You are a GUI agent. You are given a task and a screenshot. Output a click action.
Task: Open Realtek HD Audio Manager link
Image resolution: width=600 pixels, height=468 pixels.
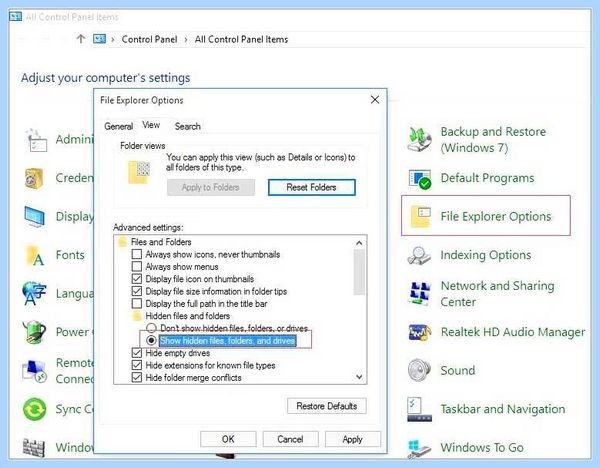point(513,332)
